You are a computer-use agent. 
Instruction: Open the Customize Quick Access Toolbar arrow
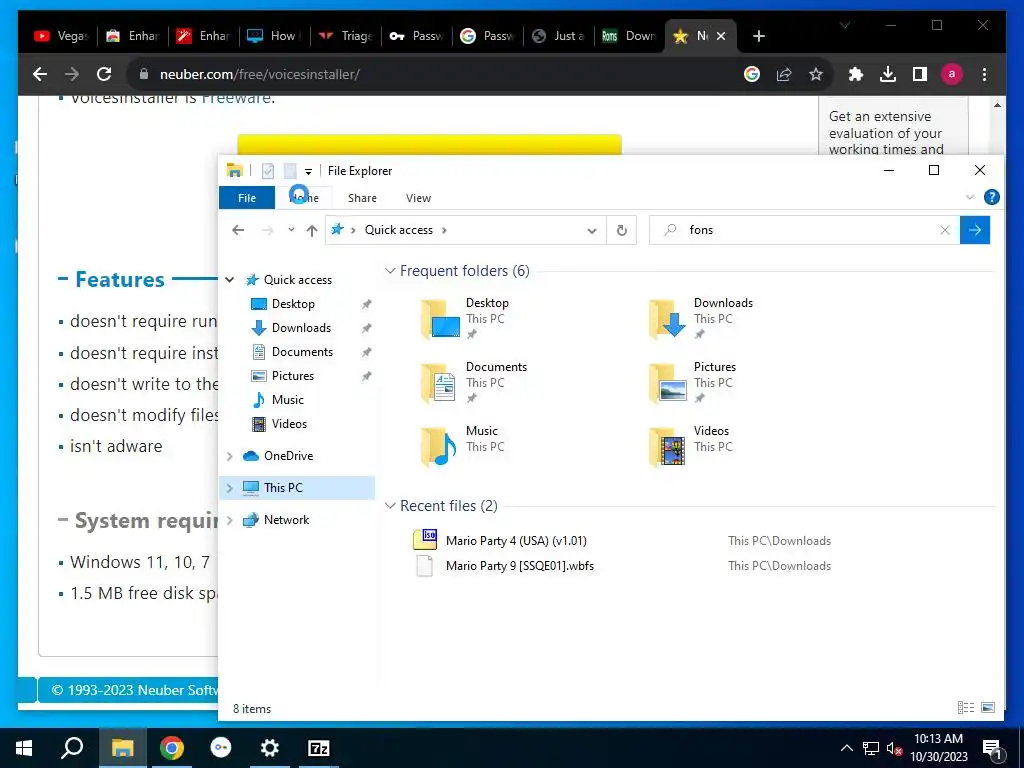(308, 172)
